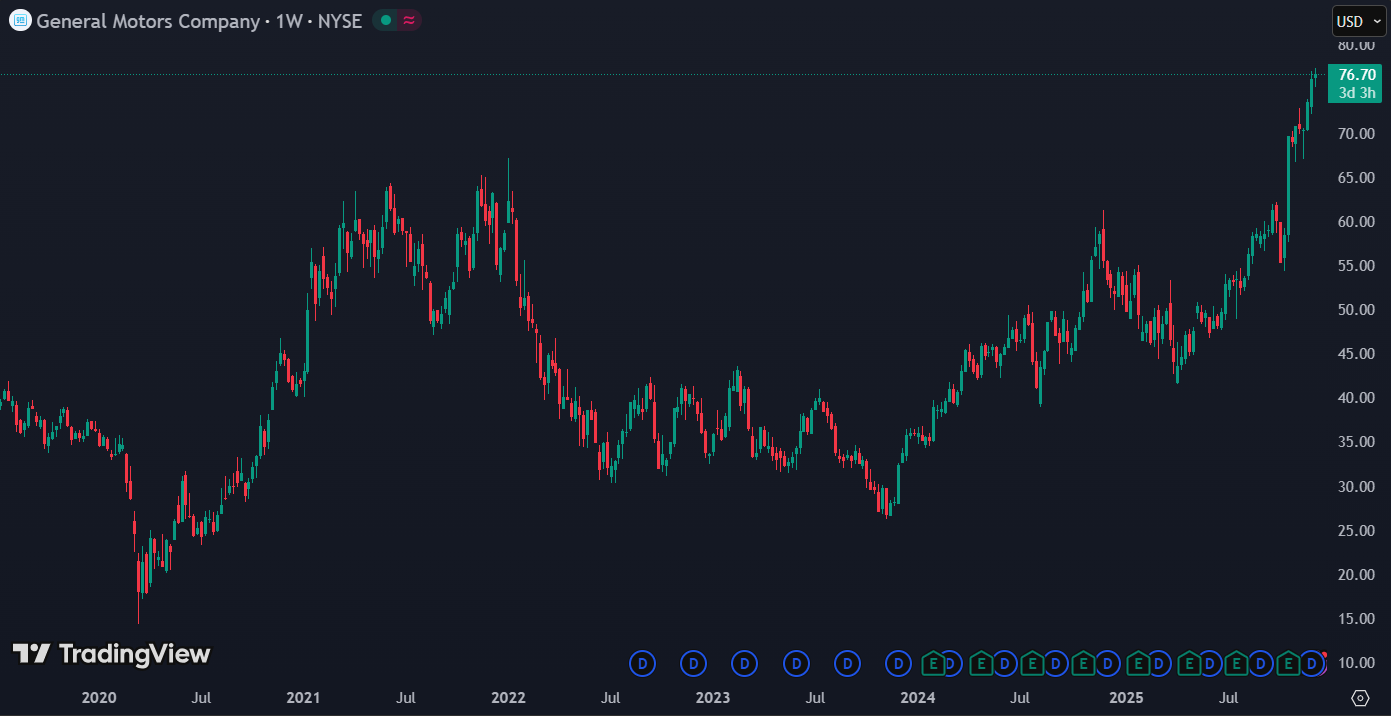Click the General Motors Company chart title

148,20
